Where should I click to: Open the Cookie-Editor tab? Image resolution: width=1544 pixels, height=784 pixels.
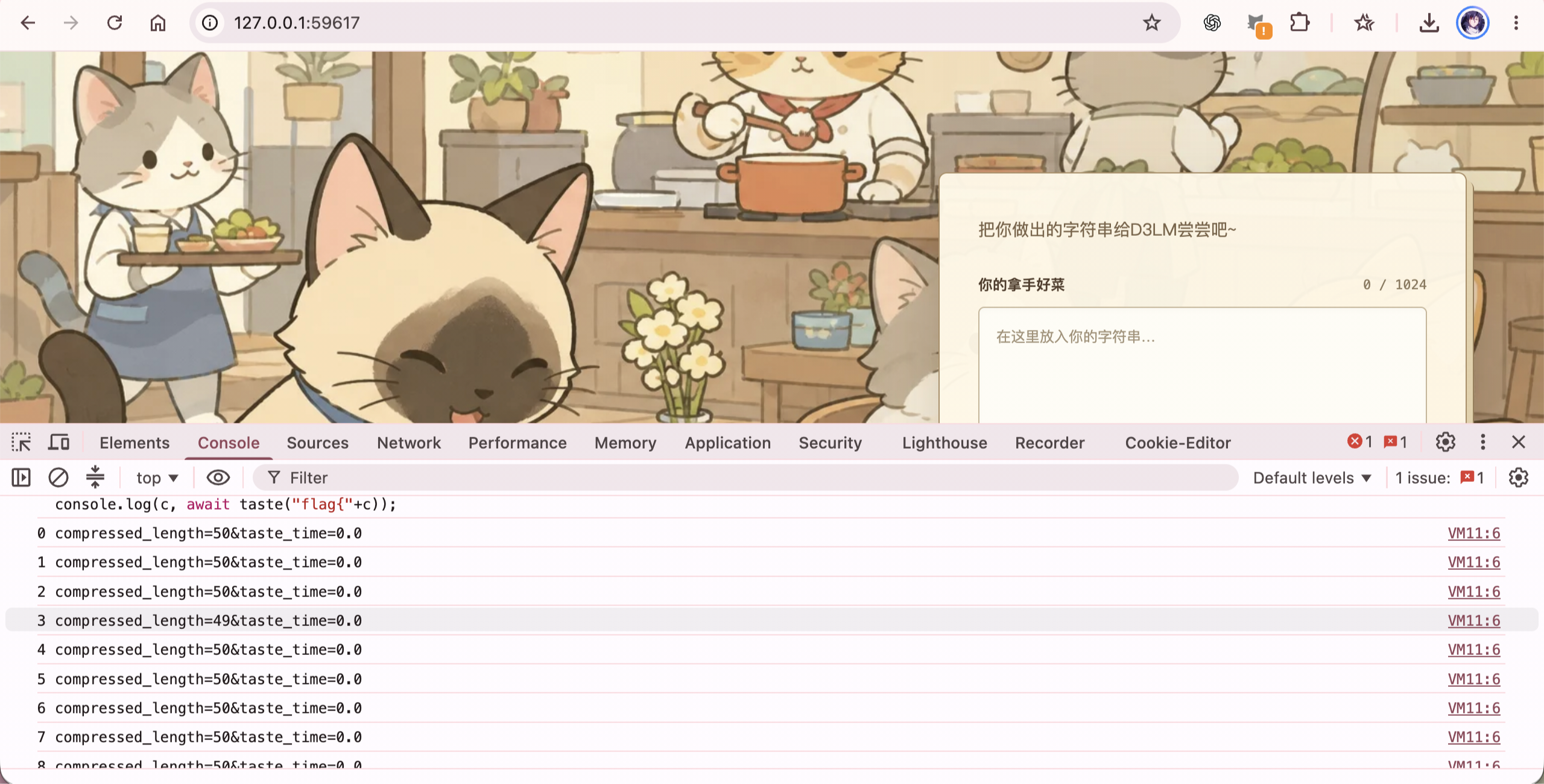1177,443
